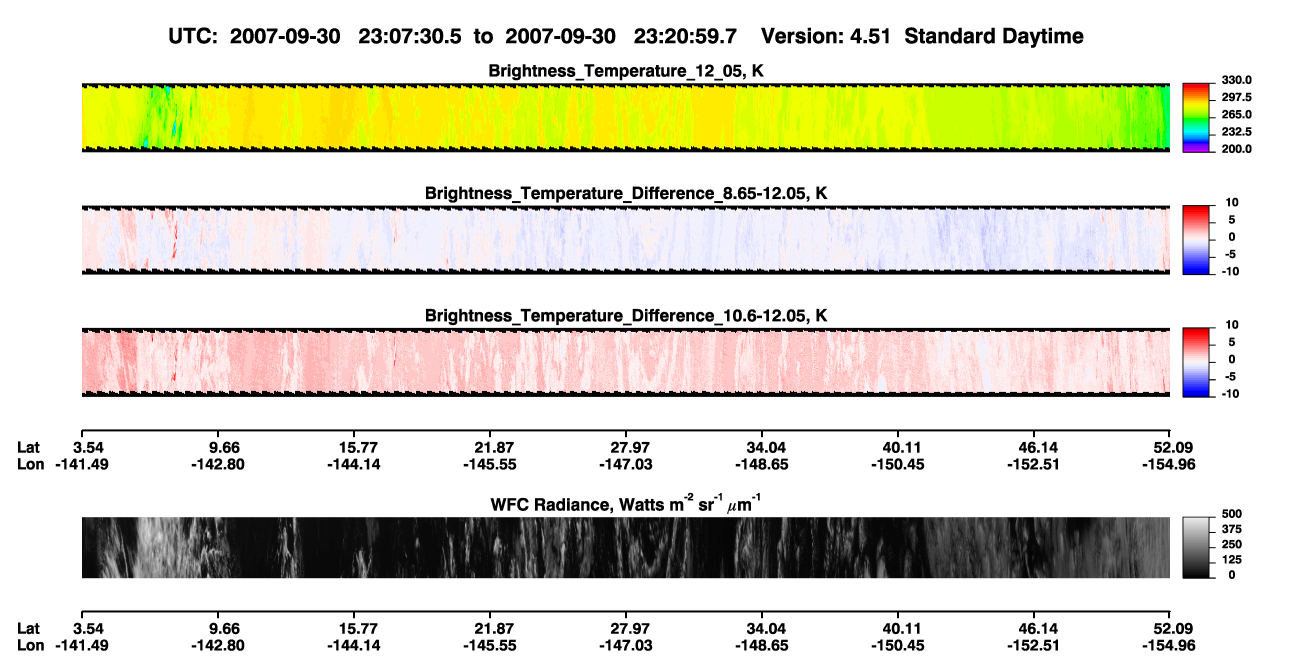Click the '297.5' colorbar tick label
The height and width of the screenshot is (667, 1300).
coord(1237,98)
